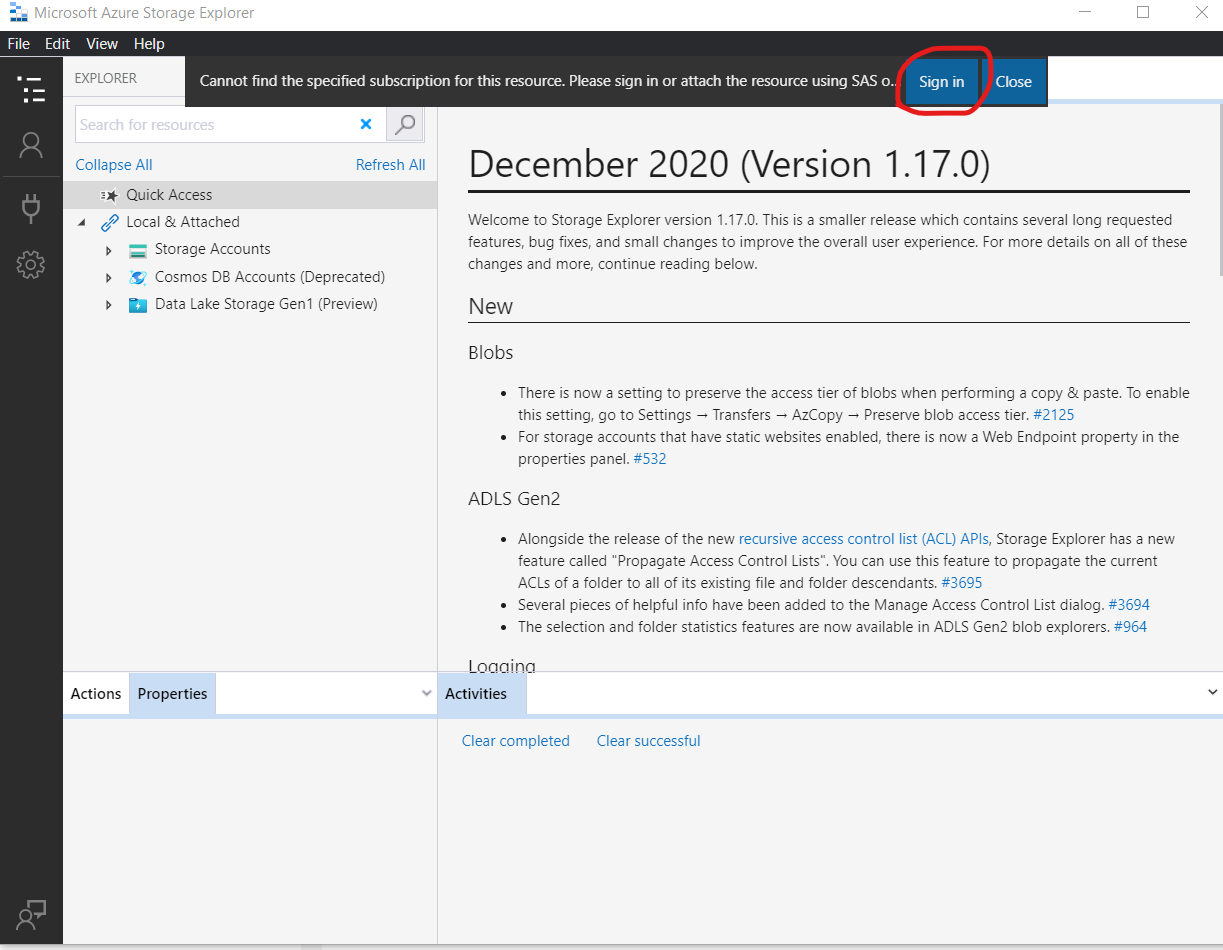Open the Explorer view icon in sidebar

(x=31, y=89)
